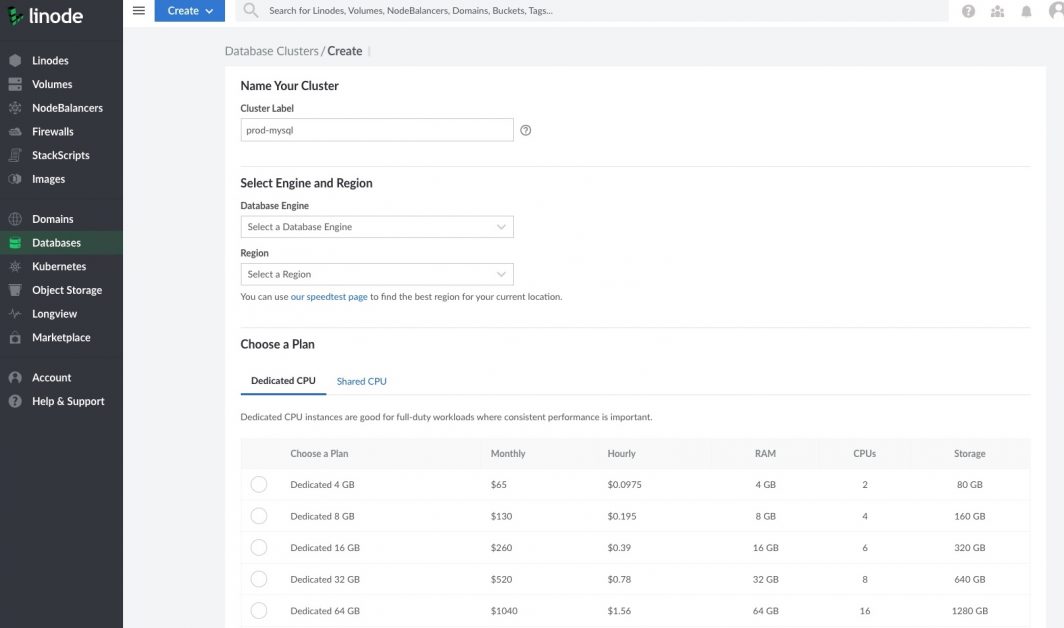Screen dimensions: 1064x628
Task: Select the Dedicated CPU tab
Action: pos(283,381)
